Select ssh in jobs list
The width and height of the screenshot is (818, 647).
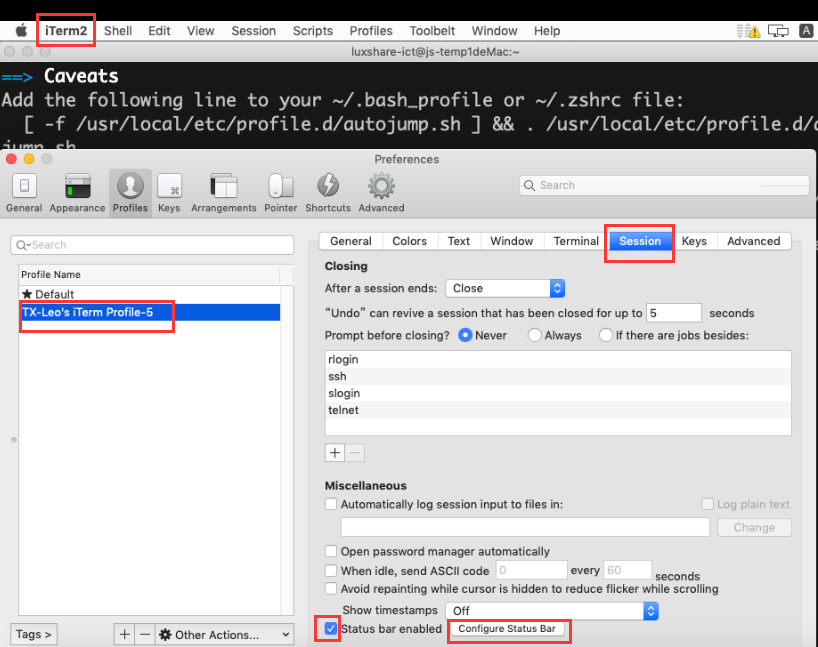[x=558, y=376]
